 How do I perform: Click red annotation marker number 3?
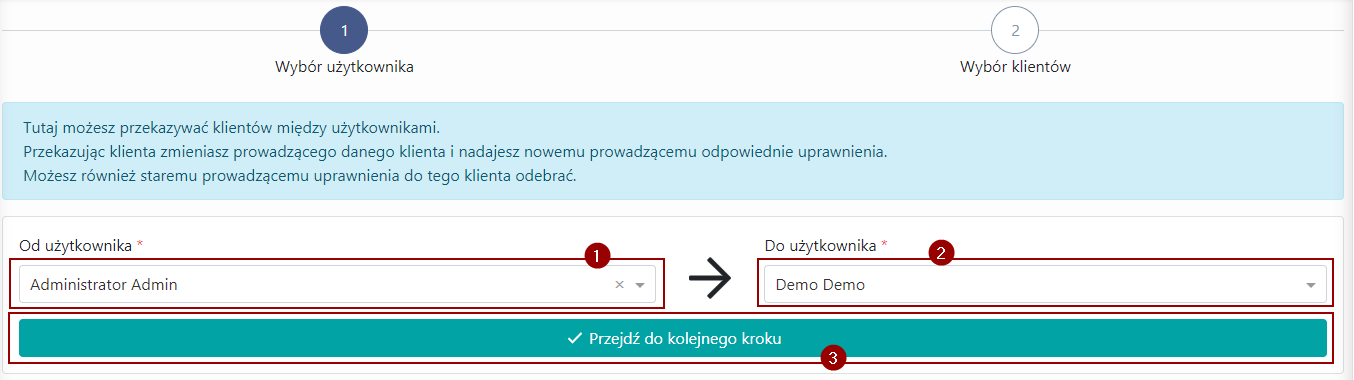832,357
